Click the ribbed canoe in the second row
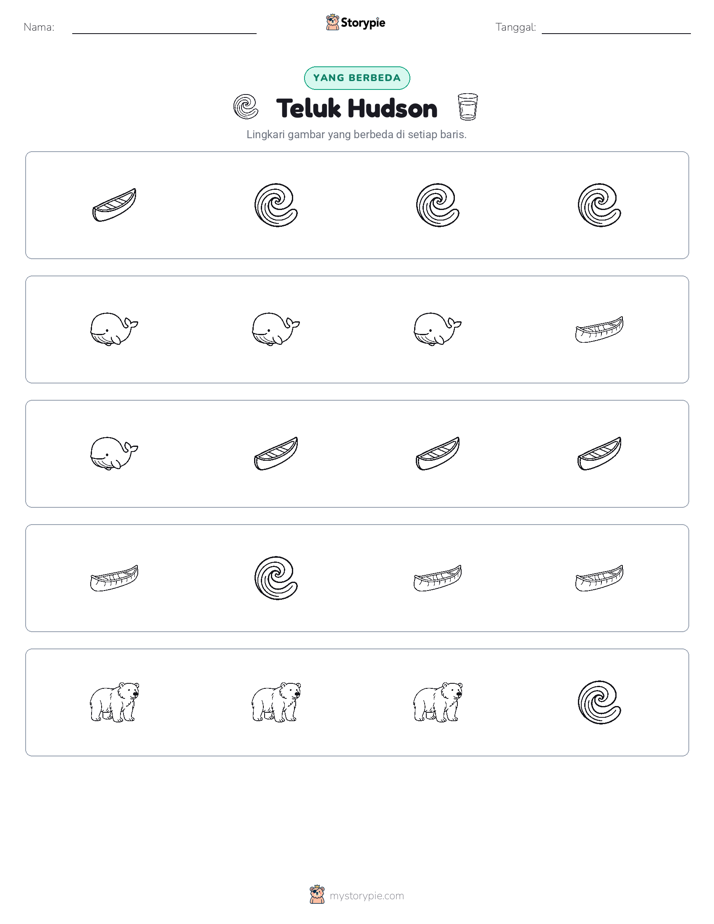714x924 pixels. tap(599, 329)
